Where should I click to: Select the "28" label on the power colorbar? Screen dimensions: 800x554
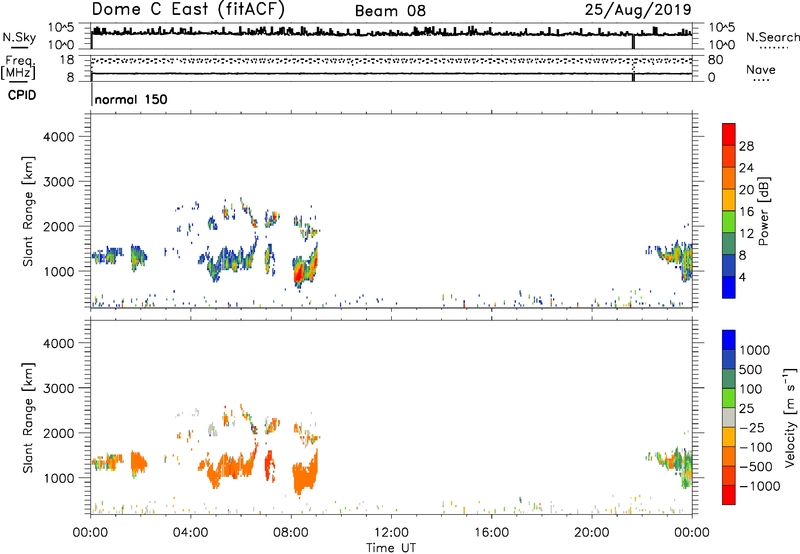coord(746,146)
